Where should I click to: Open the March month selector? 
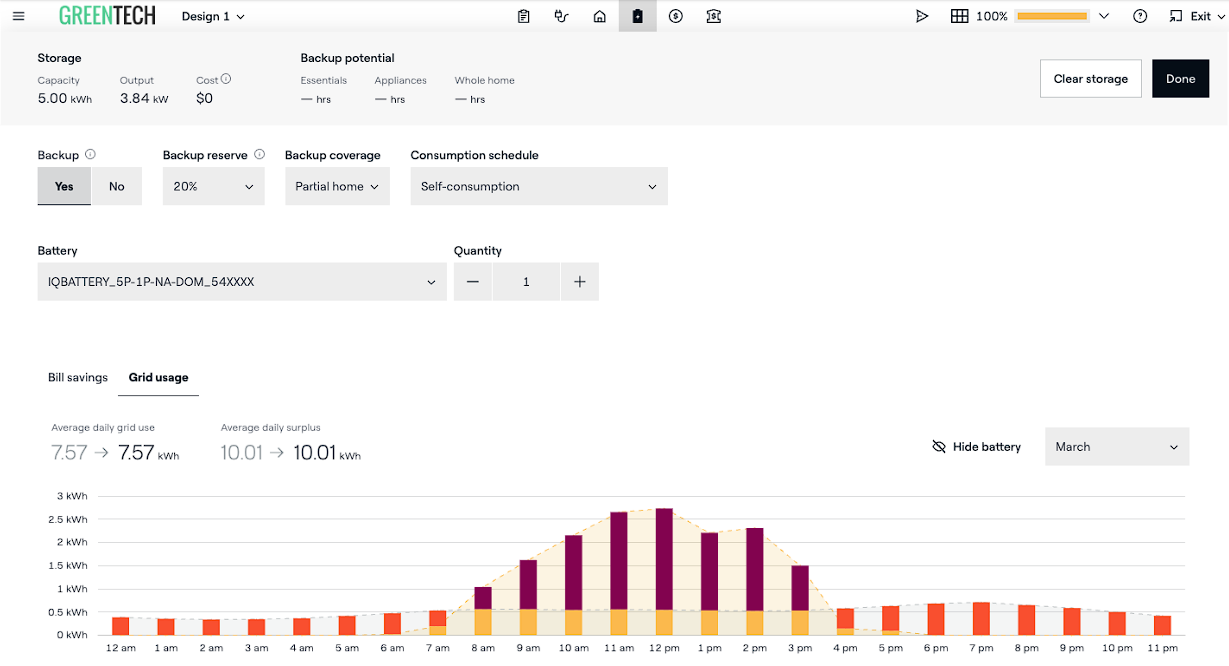1117,447
